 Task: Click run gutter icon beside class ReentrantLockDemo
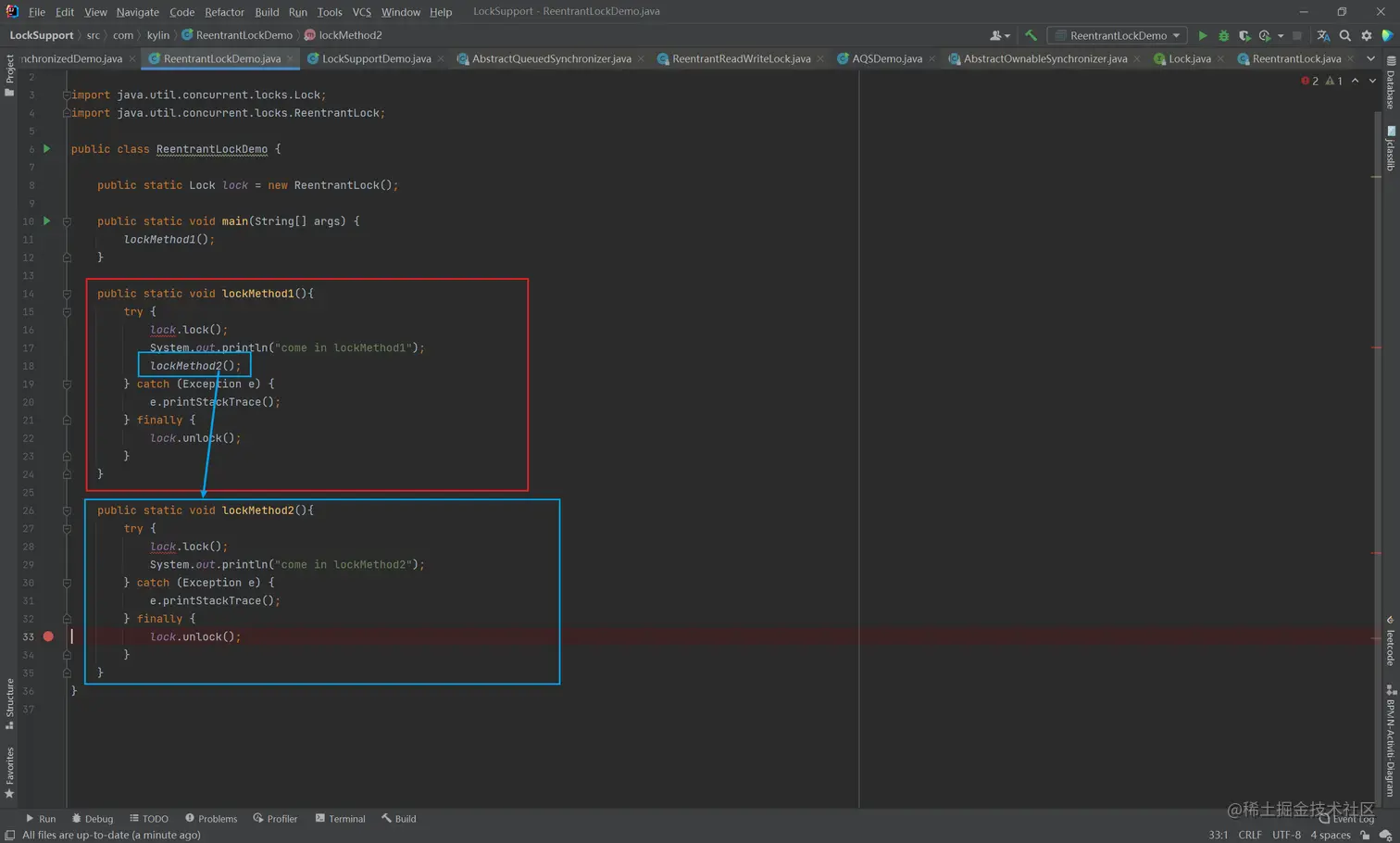(x=47, y=148)
